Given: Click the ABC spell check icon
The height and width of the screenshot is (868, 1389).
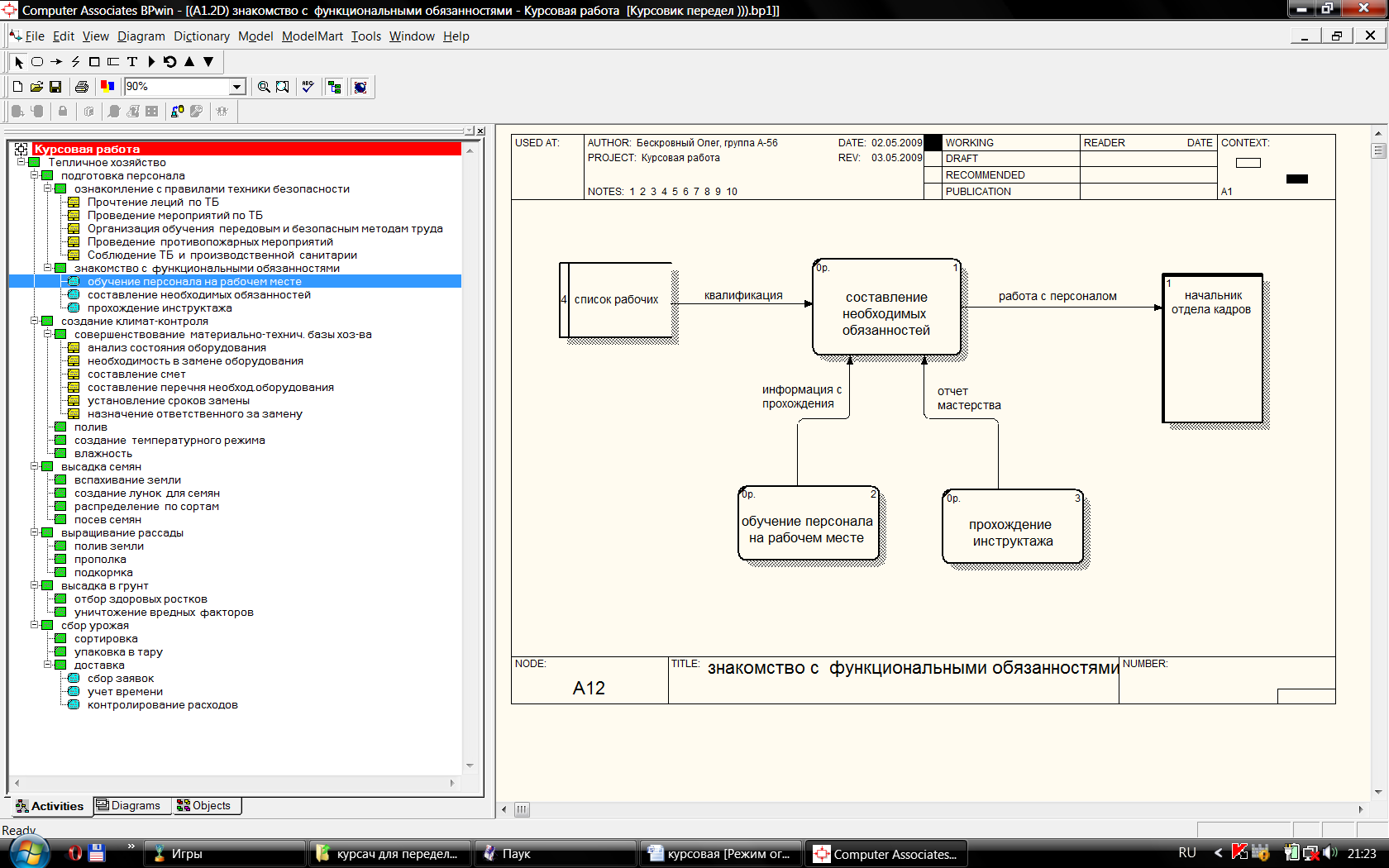Looking at the screenshot, I should [308, 87].
